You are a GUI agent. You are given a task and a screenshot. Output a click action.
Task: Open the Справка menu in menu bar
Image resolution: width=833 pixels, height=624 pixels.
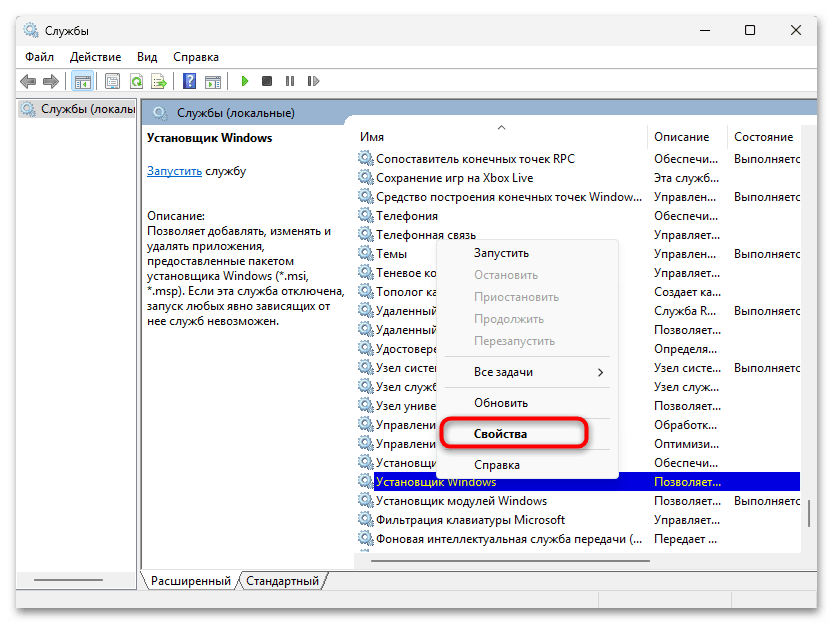196,57
